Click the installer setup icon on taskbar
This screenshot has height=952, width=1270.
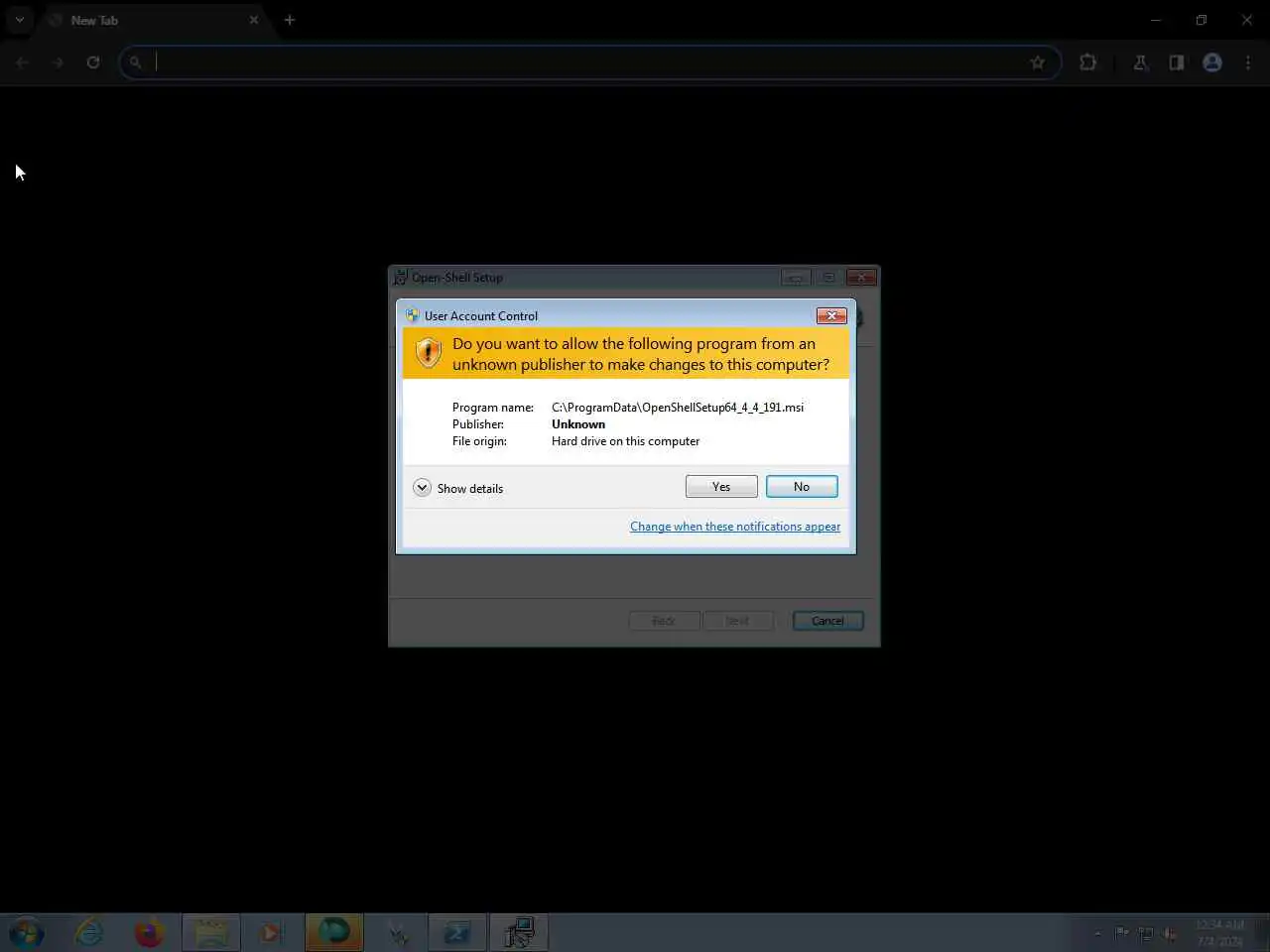click(x=518, y=933)
